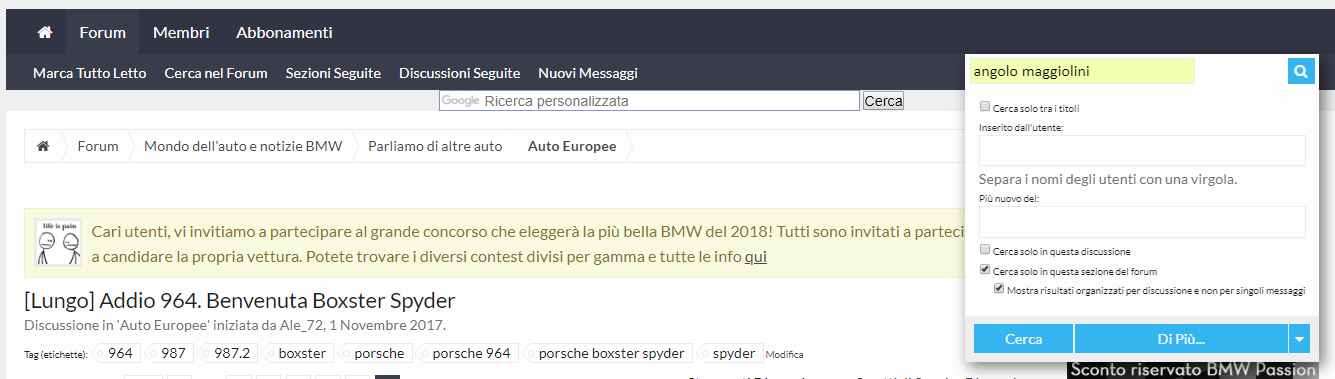Viewport: 1335px width, 379px height.
Task: Click the home icon in the top navbar
Action: [44, 32]
